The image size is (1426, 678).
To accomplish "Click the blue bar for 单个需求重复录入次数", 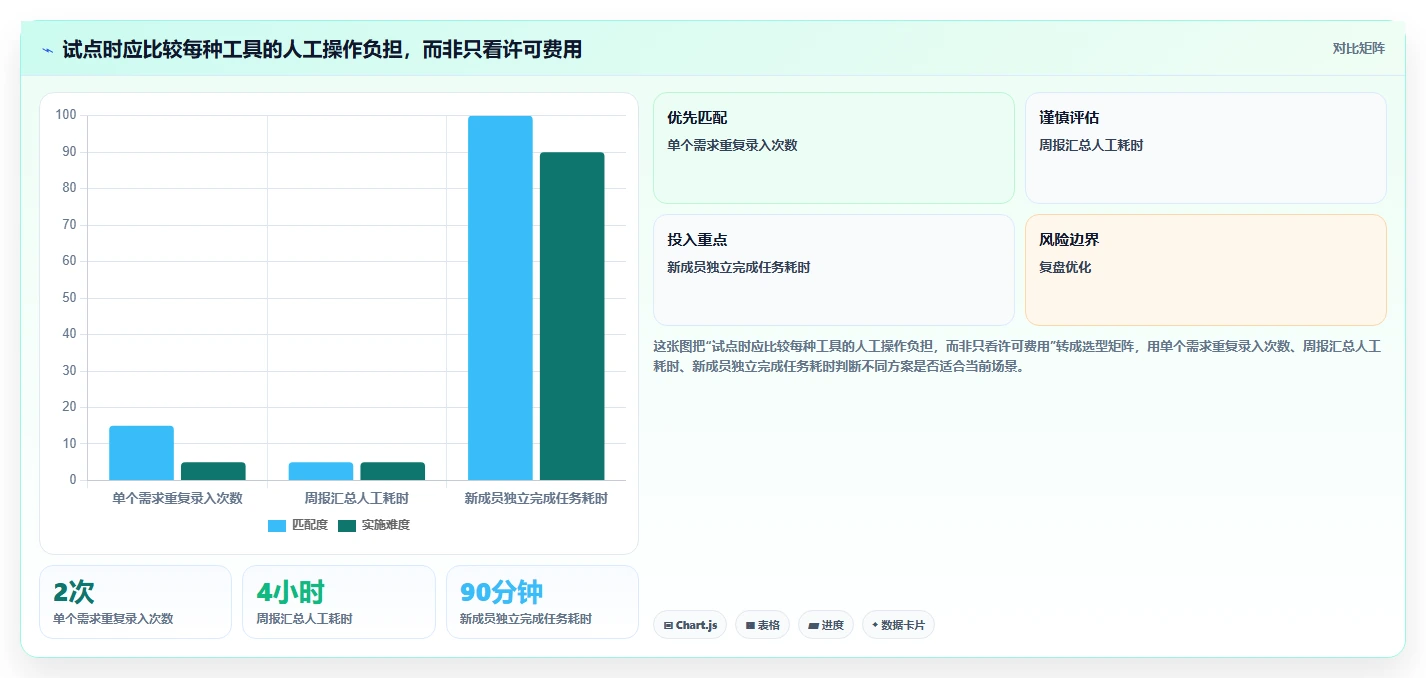I will pyautogui.click(x=141, y=453).
